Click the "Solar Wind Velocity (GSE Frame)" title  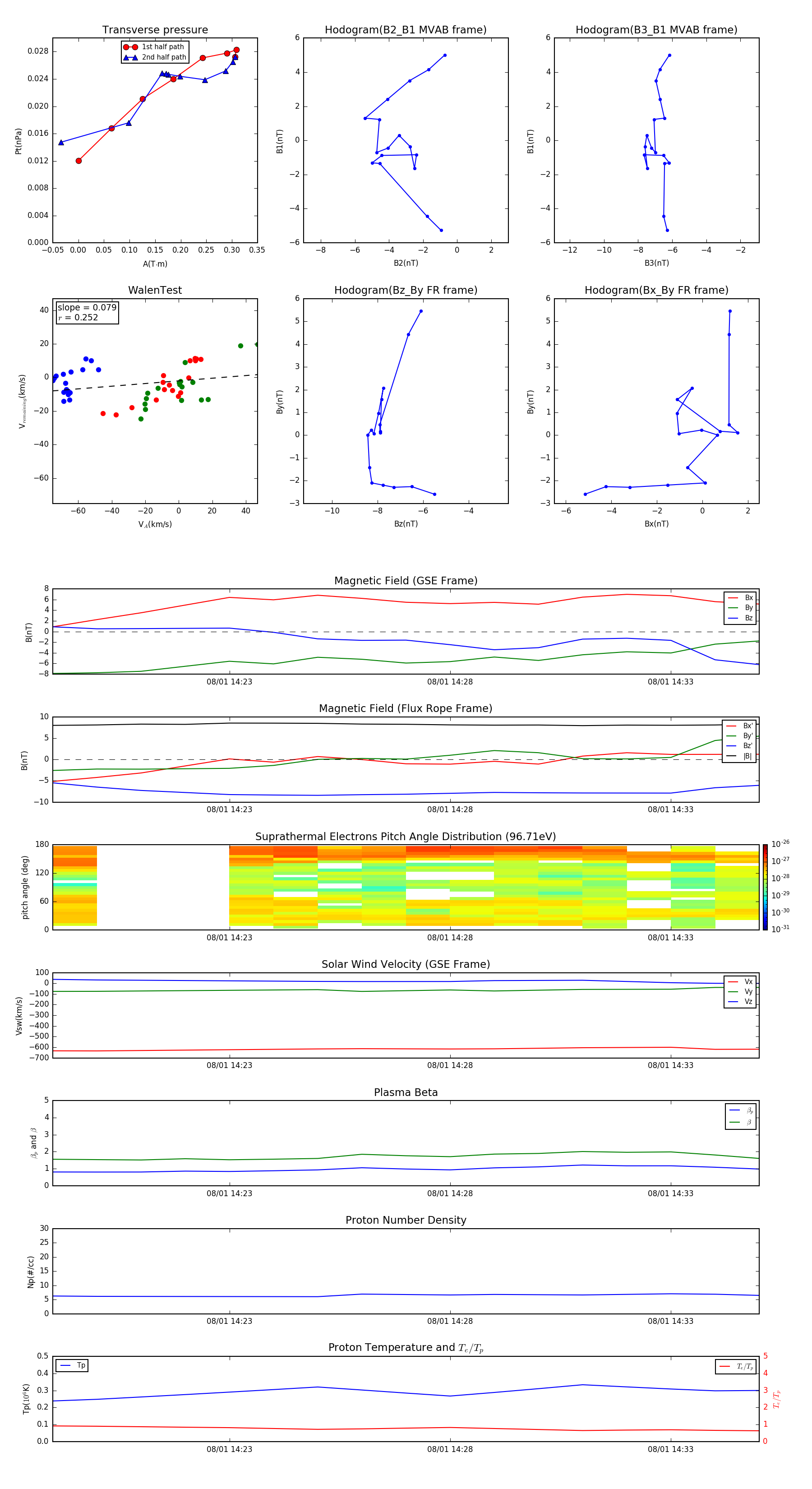[x=406, y=965]
